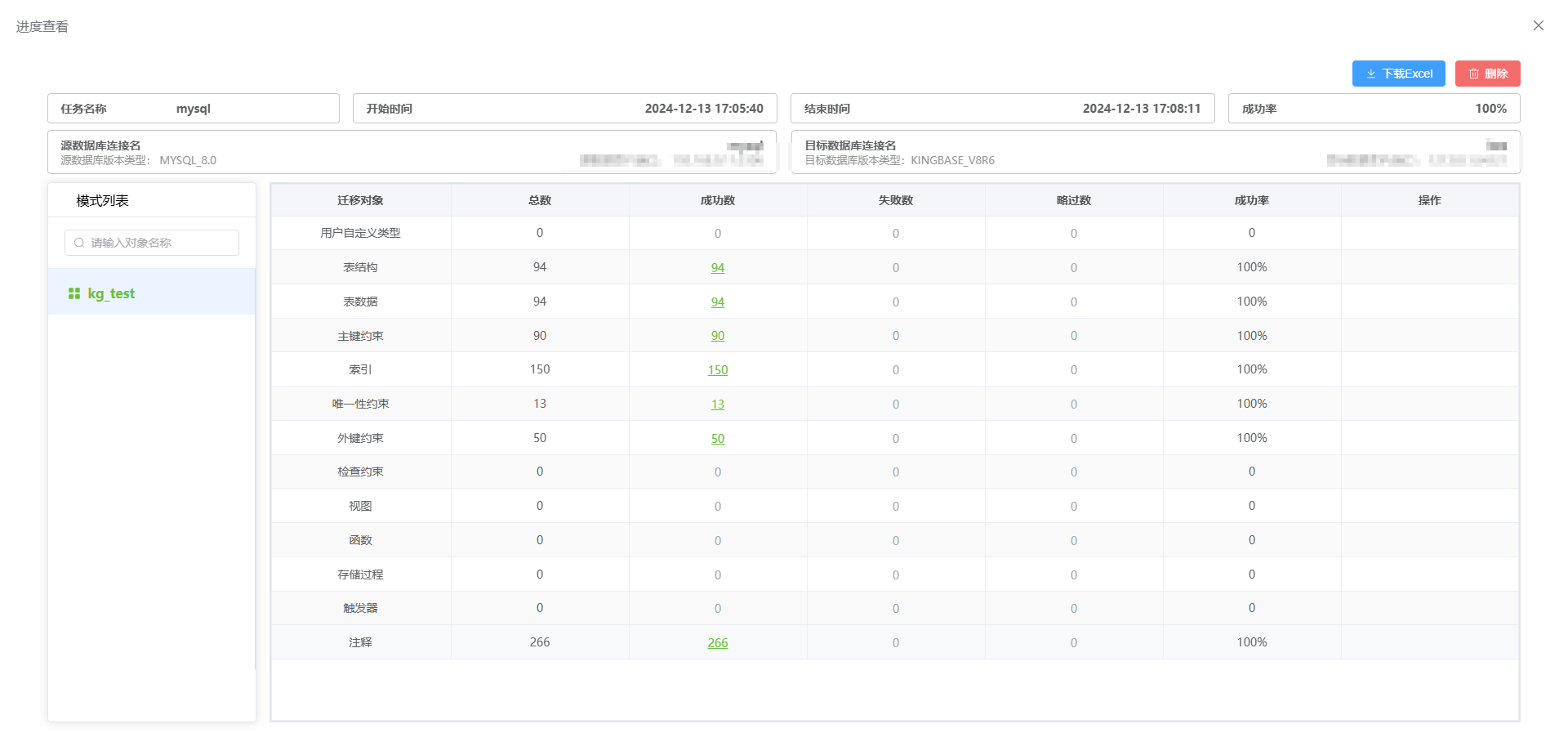The height and width of the screenshot is (751, 1568).
Task: Click the task name field showing mysql
Action: 194,109
